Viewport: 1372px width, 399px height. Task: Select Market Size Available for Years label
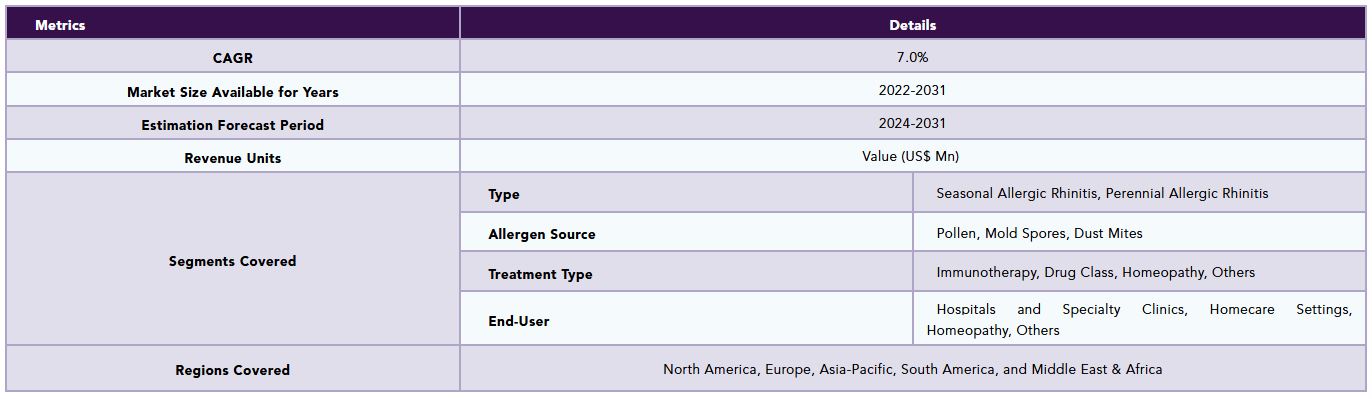[232, 91]
